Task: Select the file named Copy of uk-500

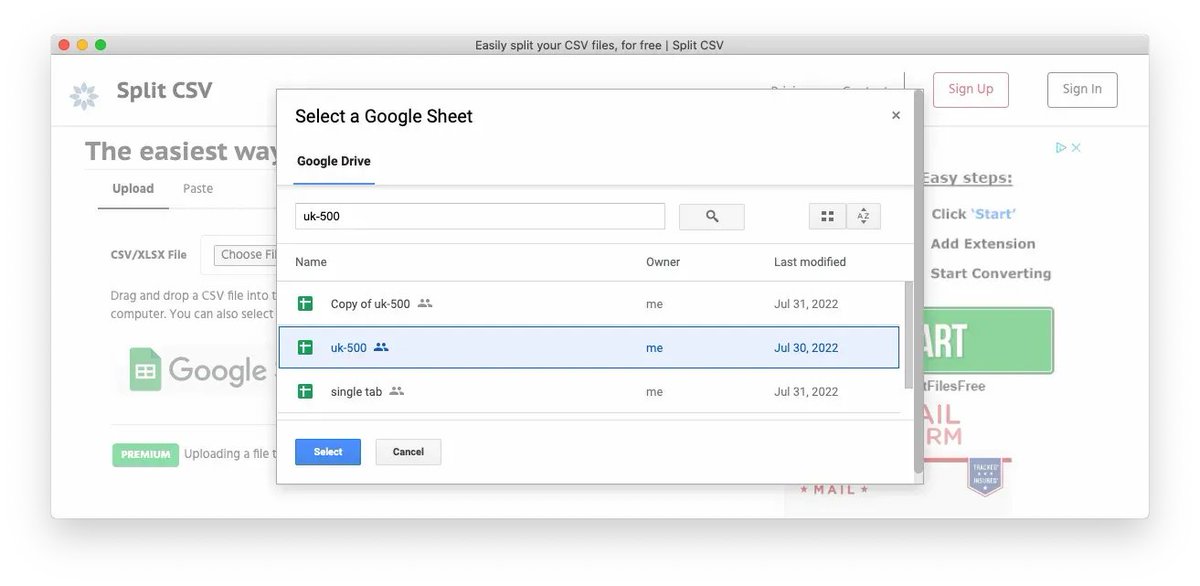Action: tap(590, 304)
